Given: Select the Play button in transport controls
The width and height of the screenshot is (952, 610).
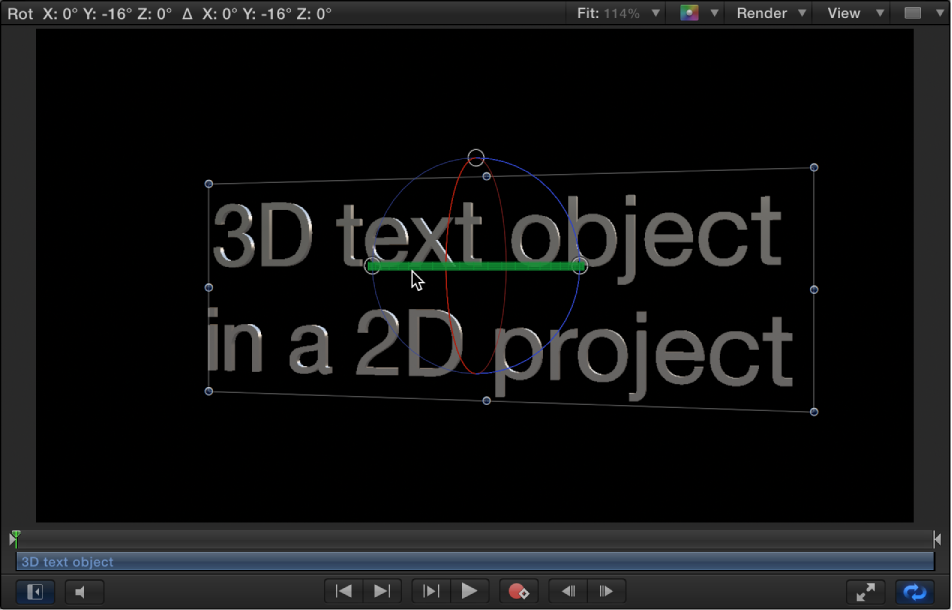Looking at the screenshot, I should click(470, 591).
